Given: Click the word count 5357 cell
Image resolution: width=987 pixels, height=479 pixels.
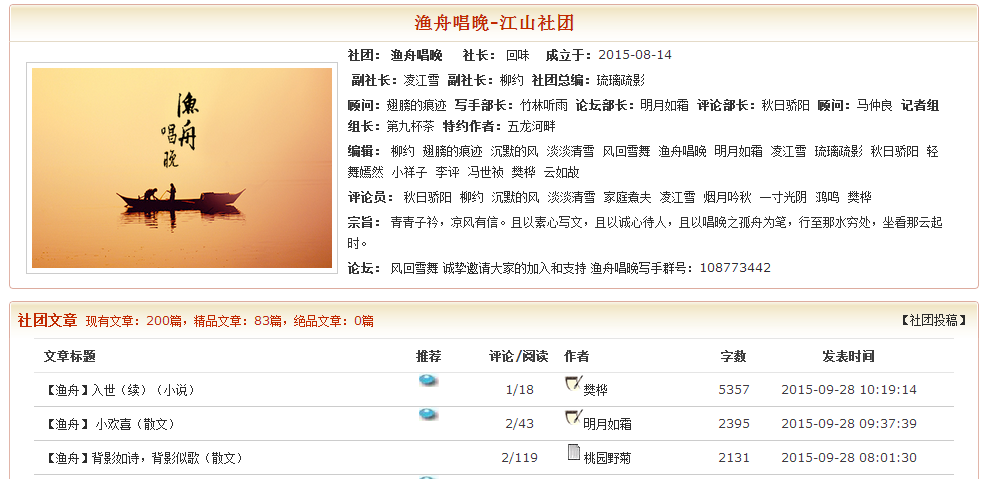Looking at the screenshot, I should [x=734, y=390].
